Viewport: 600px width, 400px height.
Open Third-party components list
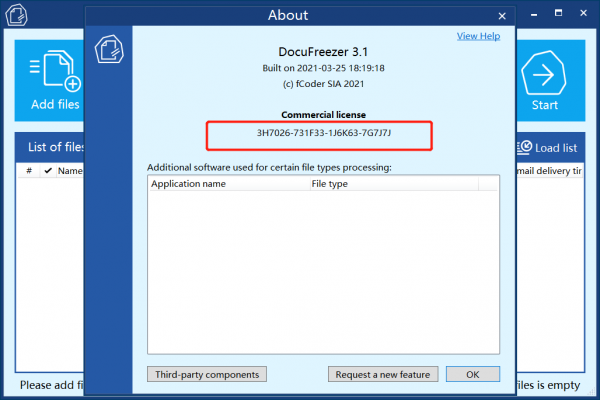(x=207, y=374)
